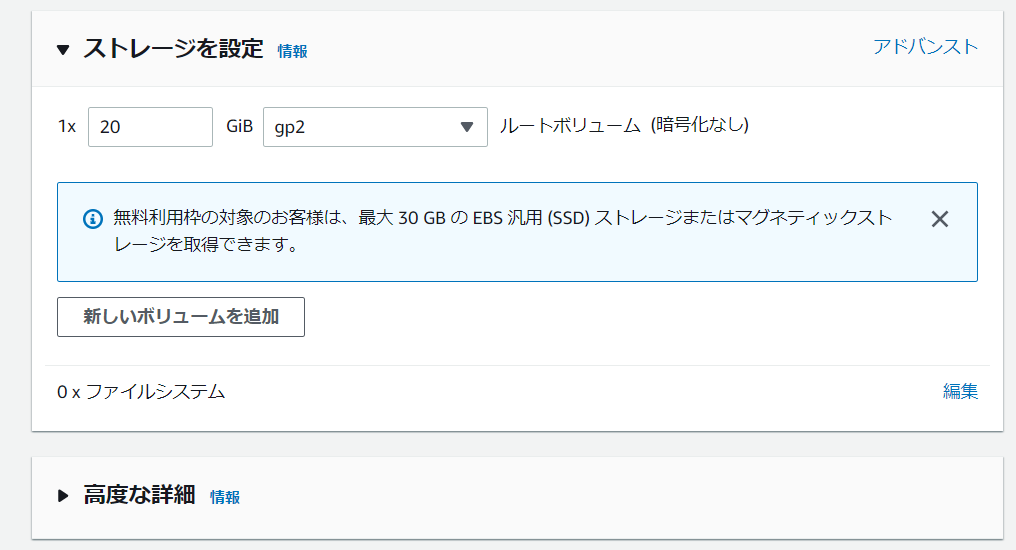
Task: Open 情報 link beside ストレージを設定
Action: click(x=293, y=51)
